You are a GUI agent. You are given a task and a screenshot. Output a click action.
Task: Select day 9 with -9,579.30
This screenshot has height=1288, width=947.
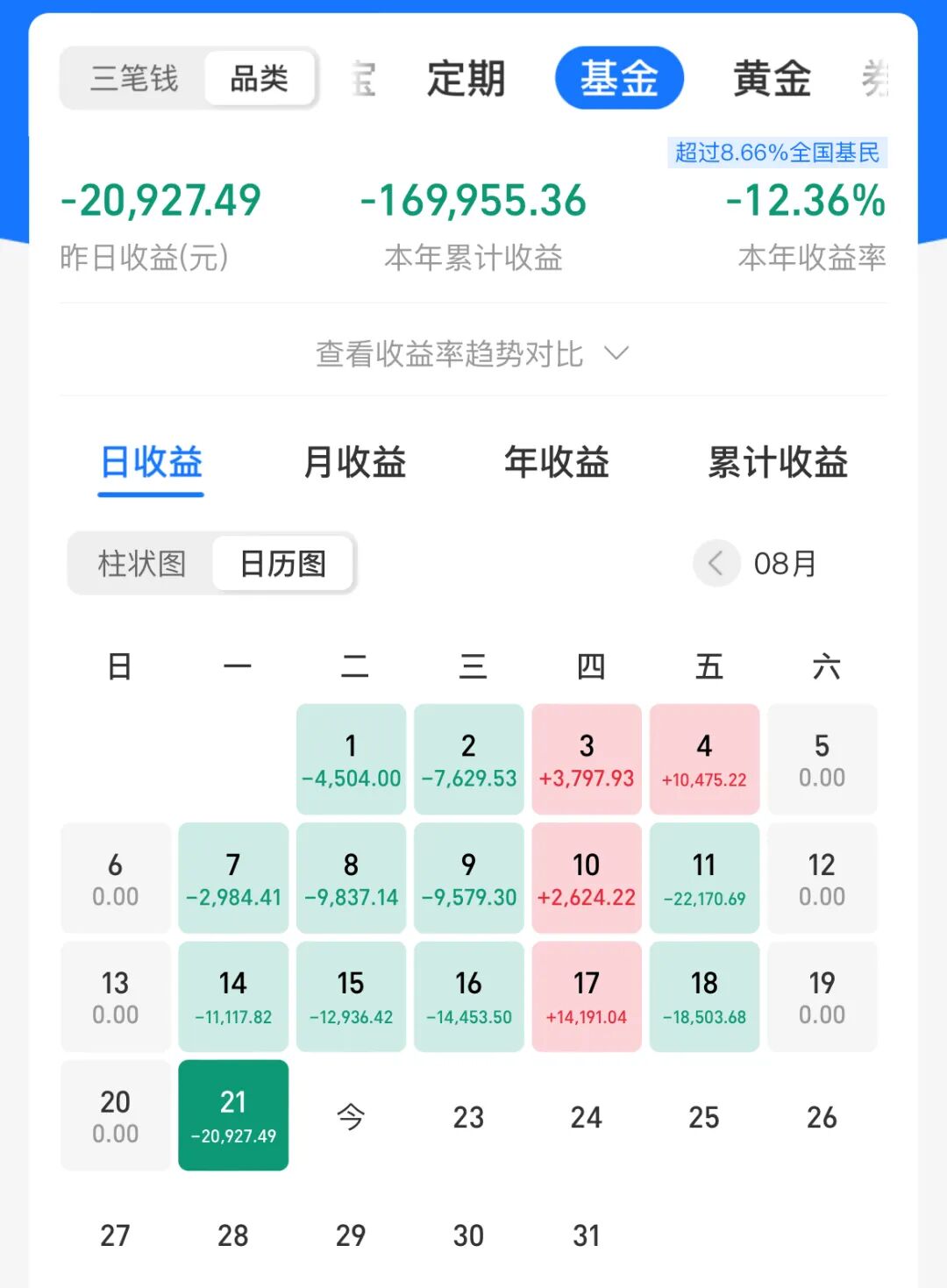click(469, 878)
